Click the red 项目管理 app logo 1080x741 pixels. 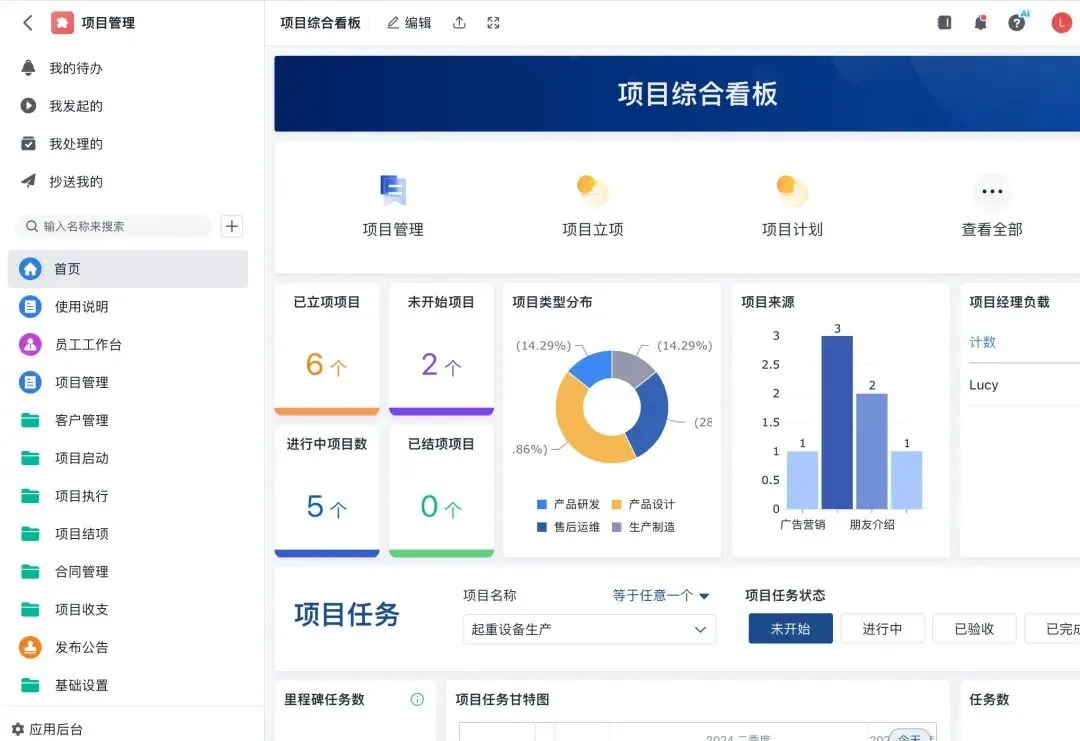[63, 23]
